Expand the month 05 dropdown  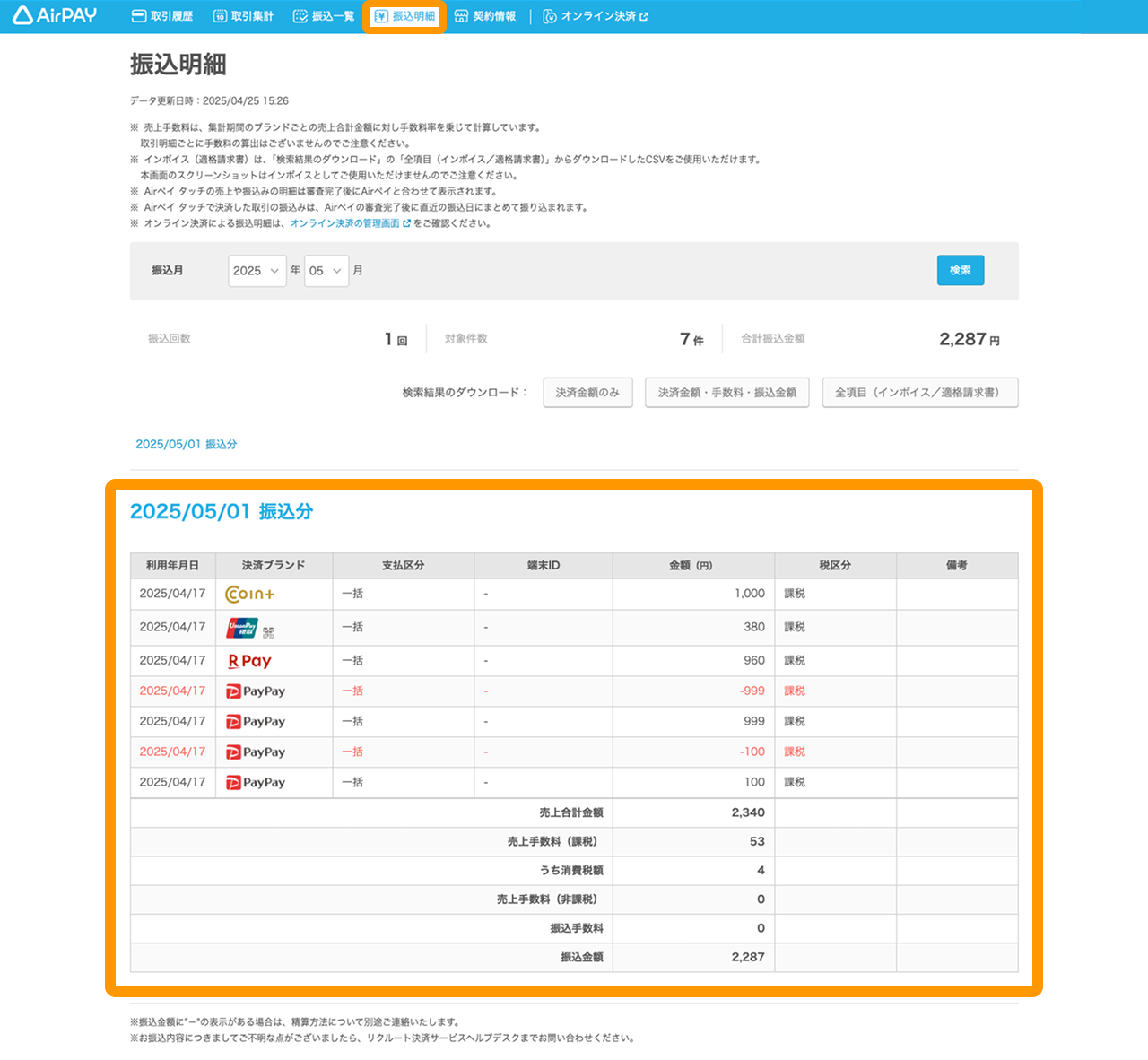click(x=326, y=271)
